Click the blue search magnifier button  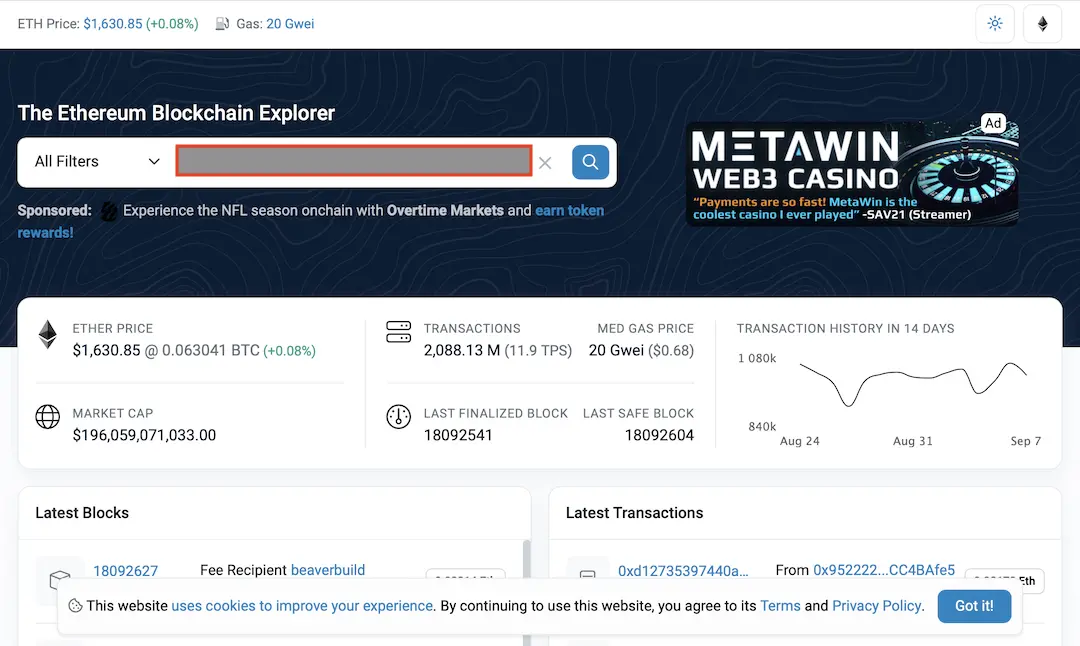[590, 162]
